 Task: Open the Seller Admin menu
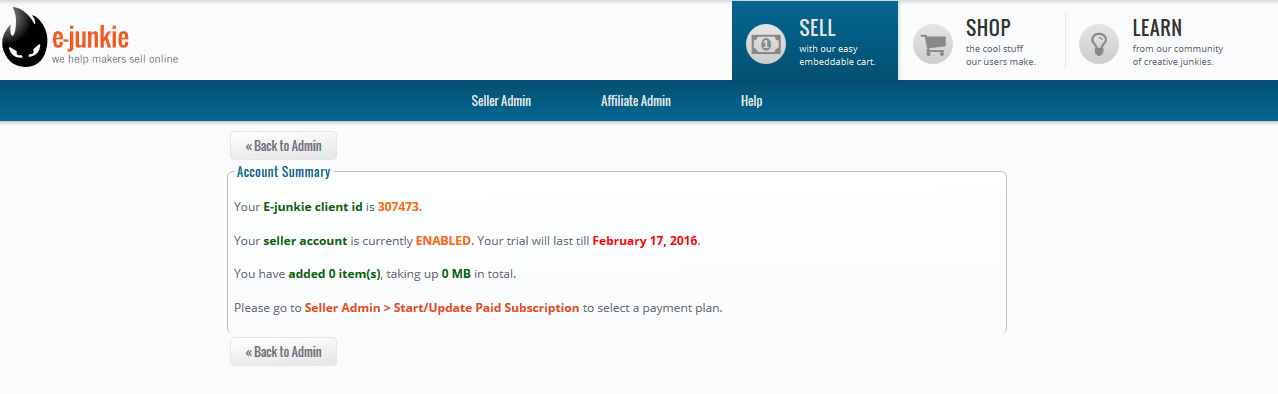501,101
